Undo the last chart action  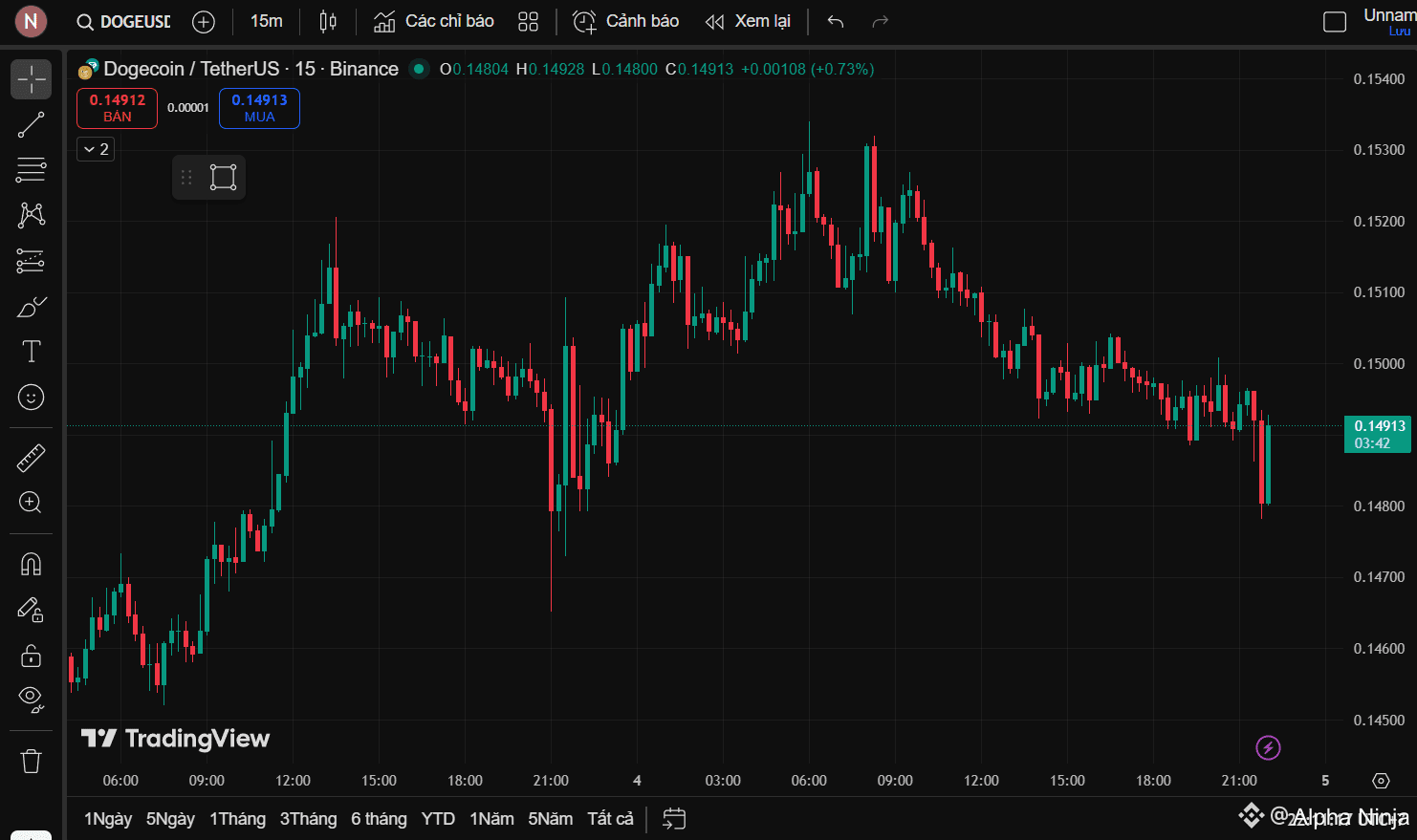(836, 21)
